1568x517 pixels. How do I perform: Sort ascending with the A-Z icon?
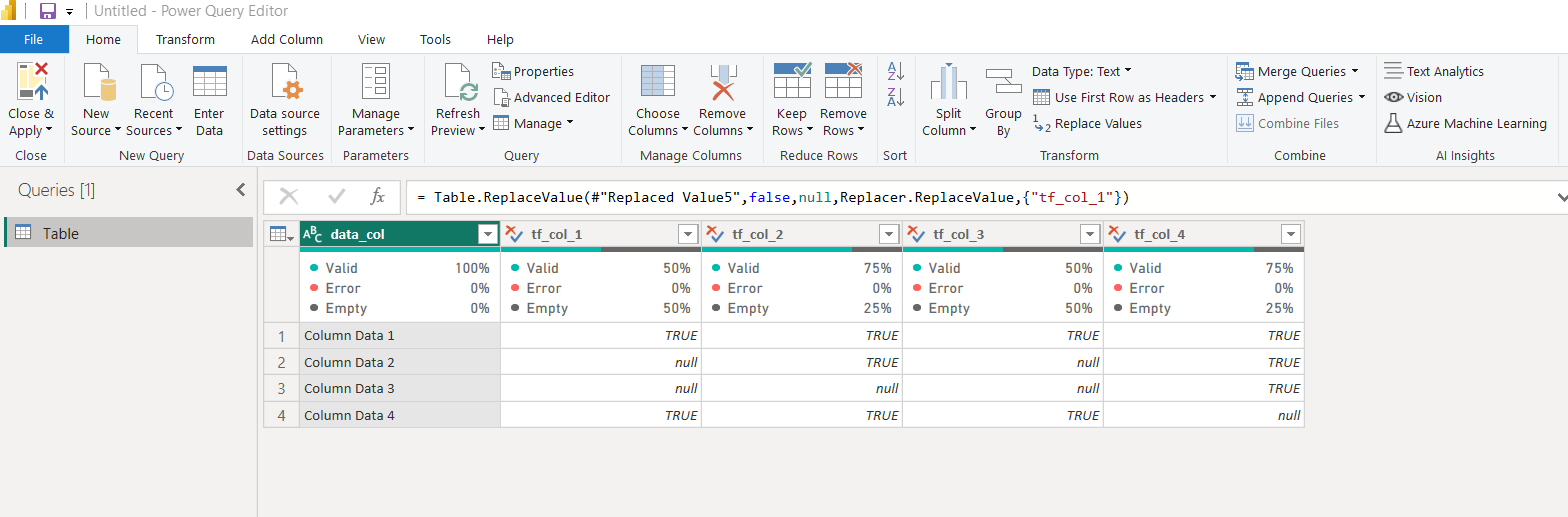[895, 71]
